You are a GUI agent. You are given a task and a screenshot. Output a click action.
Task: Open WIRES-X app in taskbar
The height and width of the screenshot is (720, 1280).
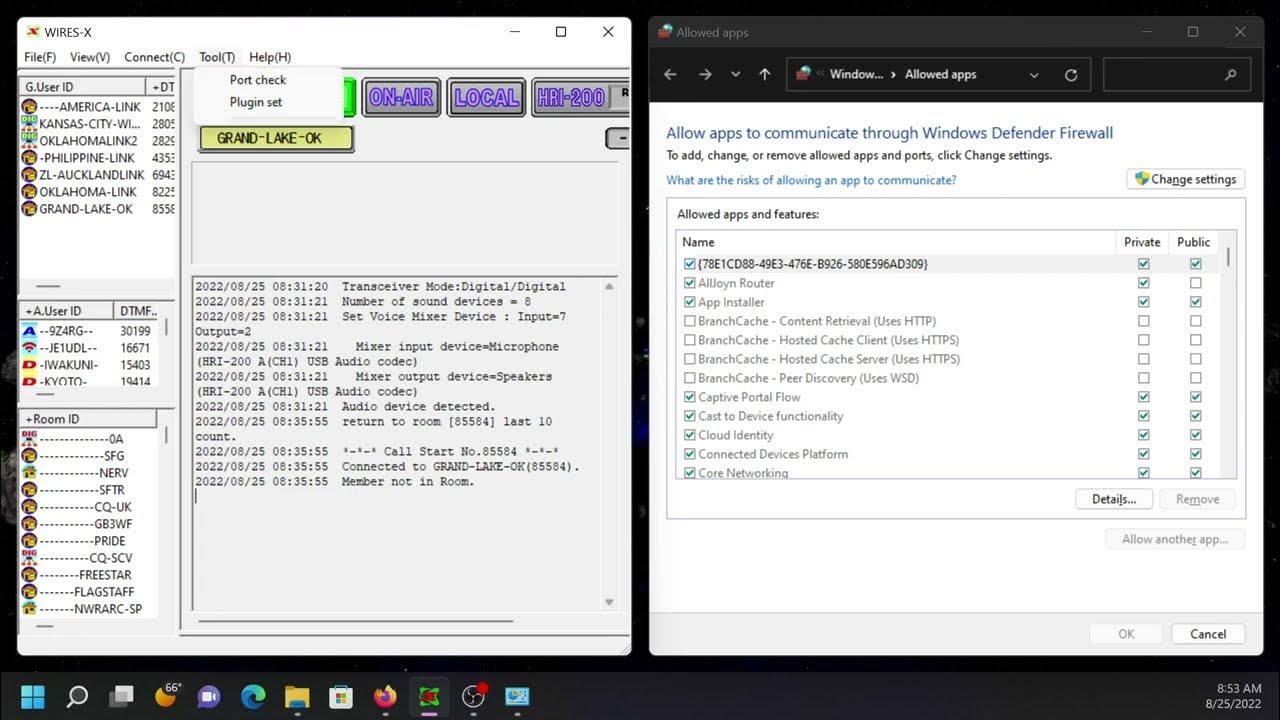429,696
